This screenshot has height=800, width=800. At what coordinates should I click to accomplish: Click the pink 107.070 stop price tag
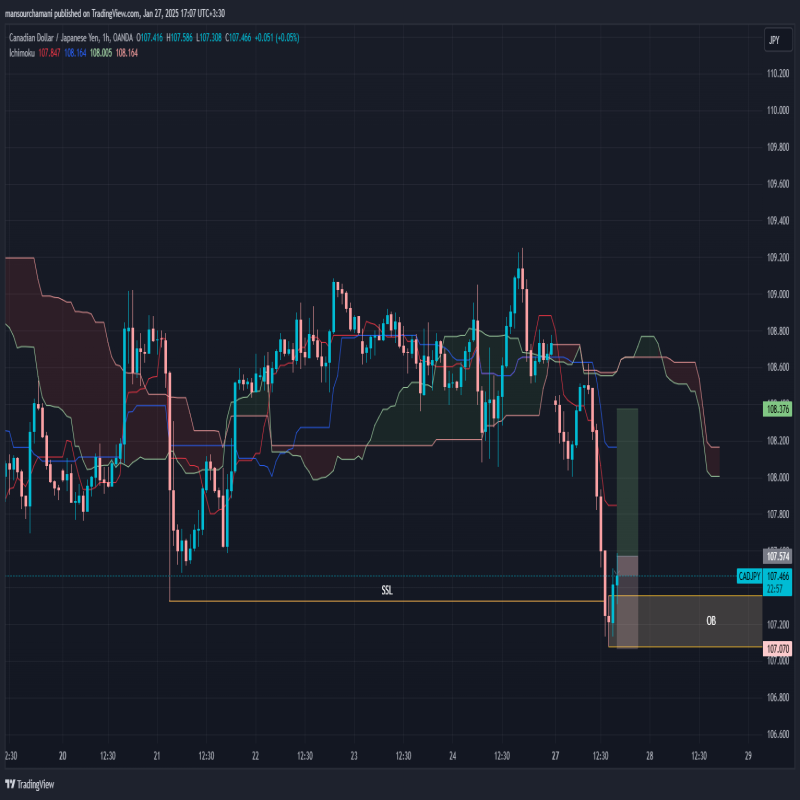(x=776, y=649)
